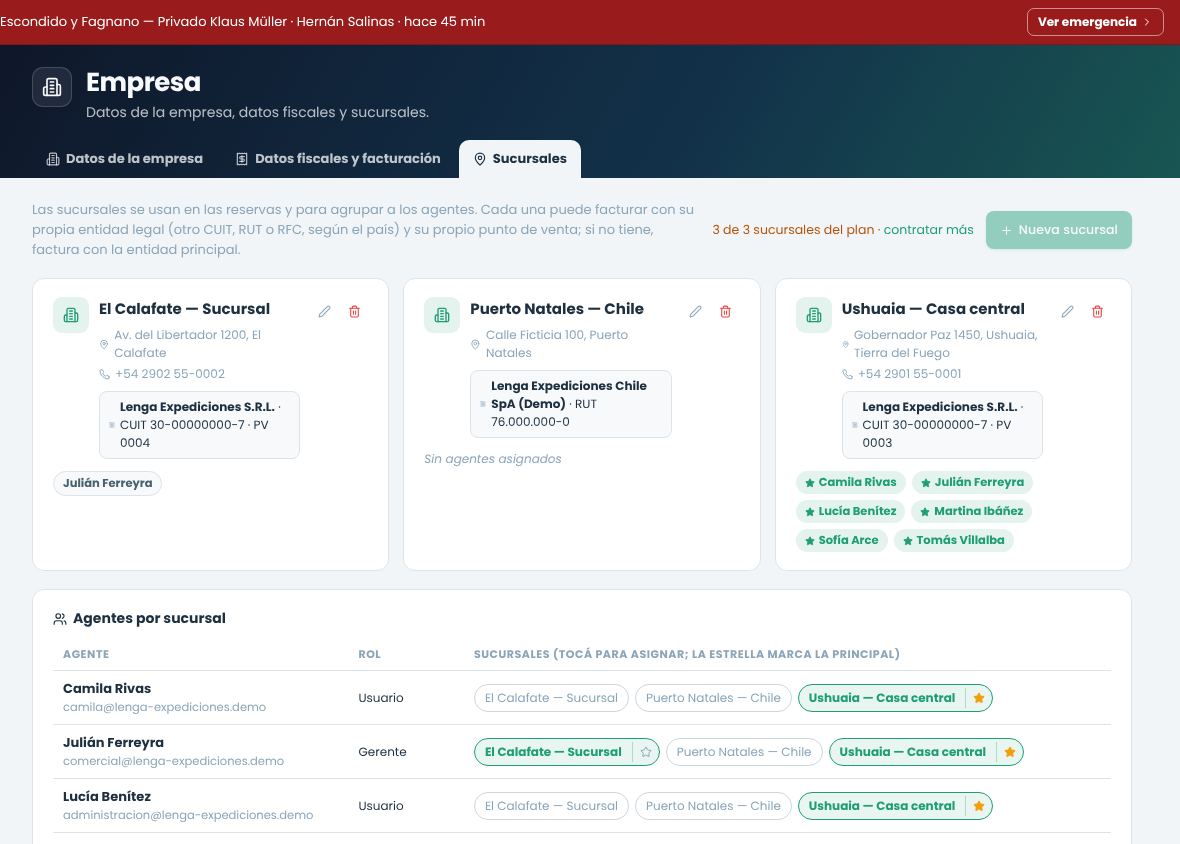Set El Calafate as Julián Ferreyra's main branch
Viewport: 1180px width, 844px height.
click(x=646, y=752)
